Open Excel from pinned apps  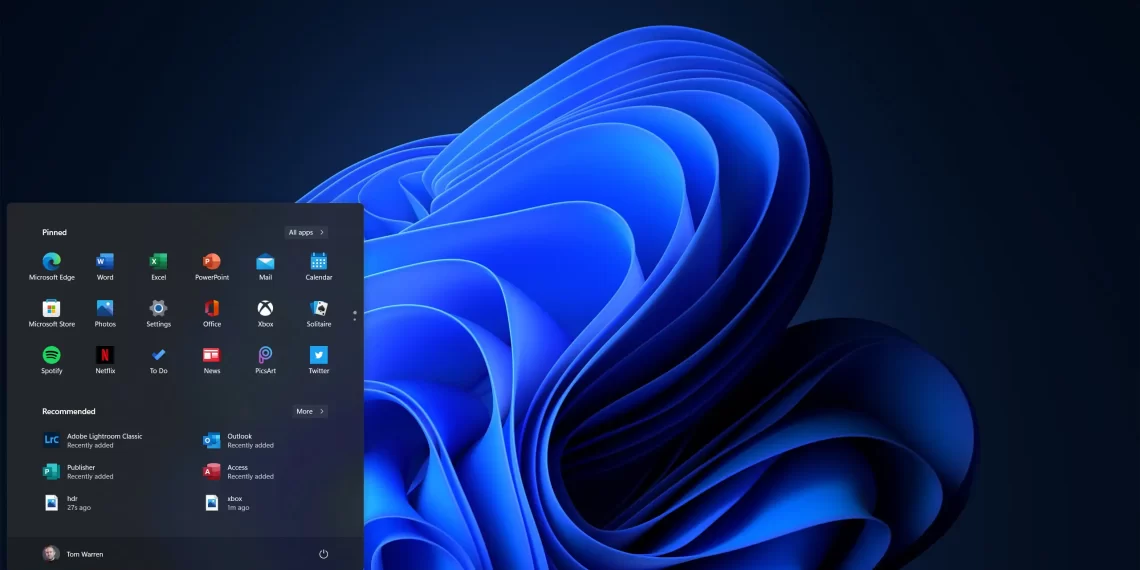(x=158, y=262)
